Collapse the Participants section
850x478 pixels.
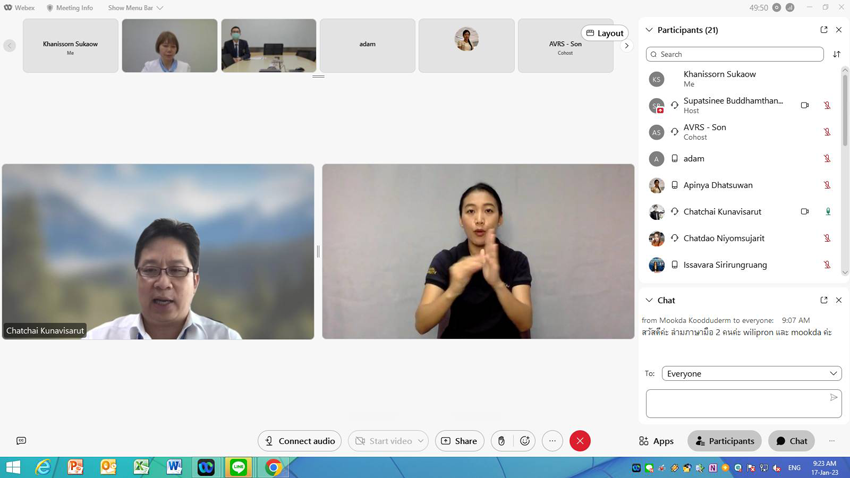coord(649,30)
